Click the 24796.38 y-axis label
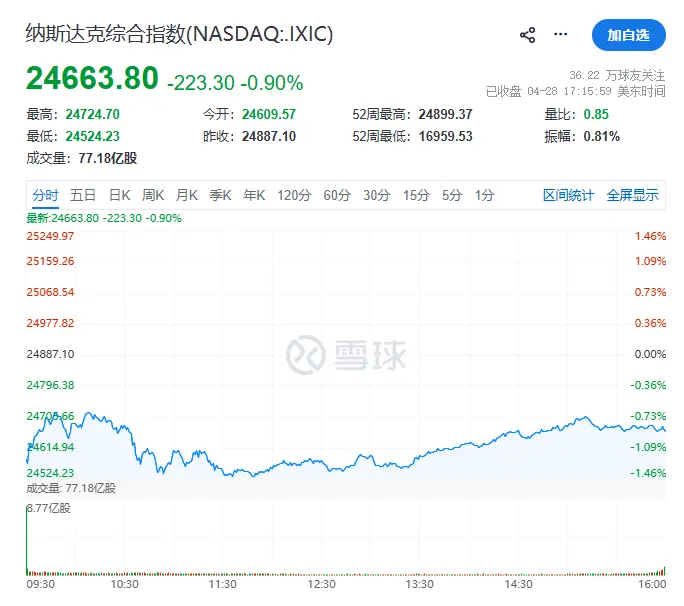Screen dimensions: 684x606 (x=50, y=385)
